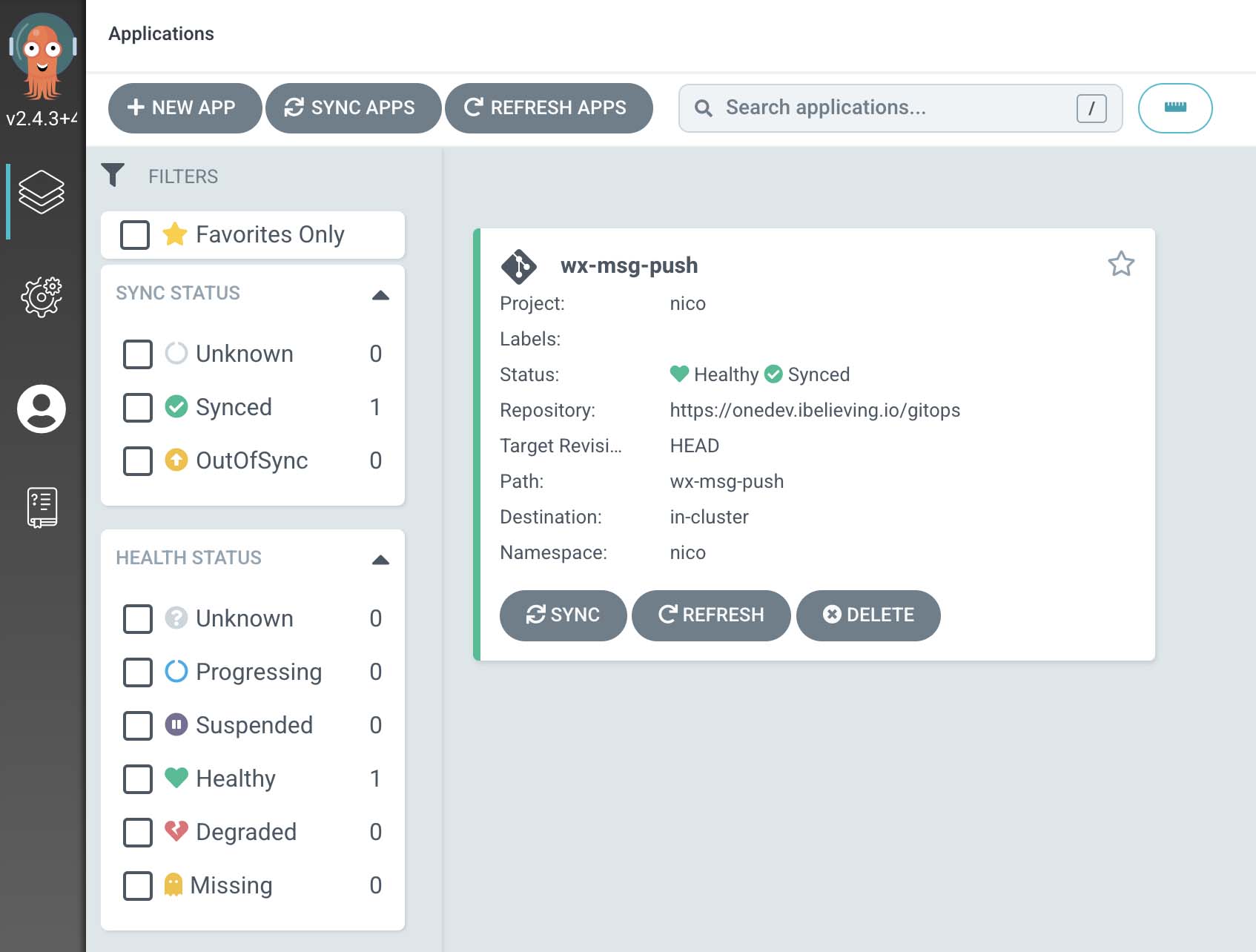This screenshot has height=952, width=1256.
Task: Focus the Search applications field
Action: point(900,108)
